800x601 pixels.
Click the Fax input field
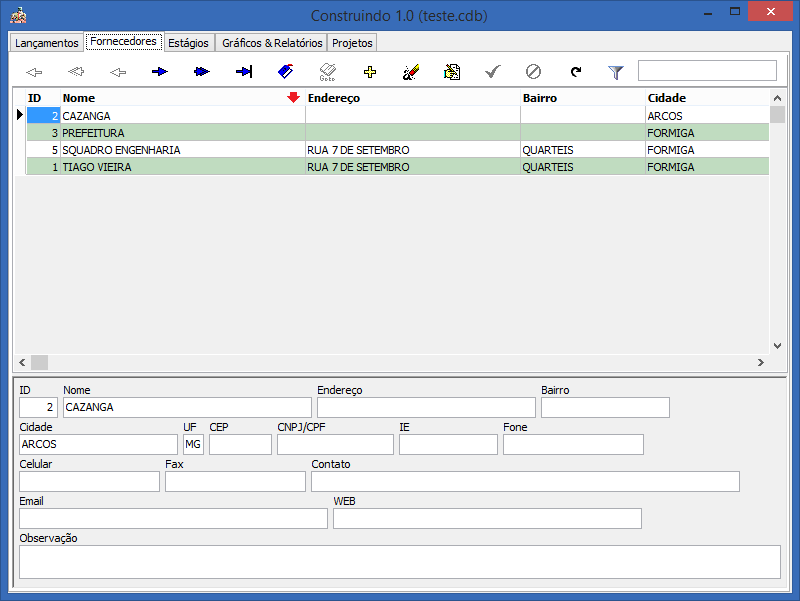235,482
